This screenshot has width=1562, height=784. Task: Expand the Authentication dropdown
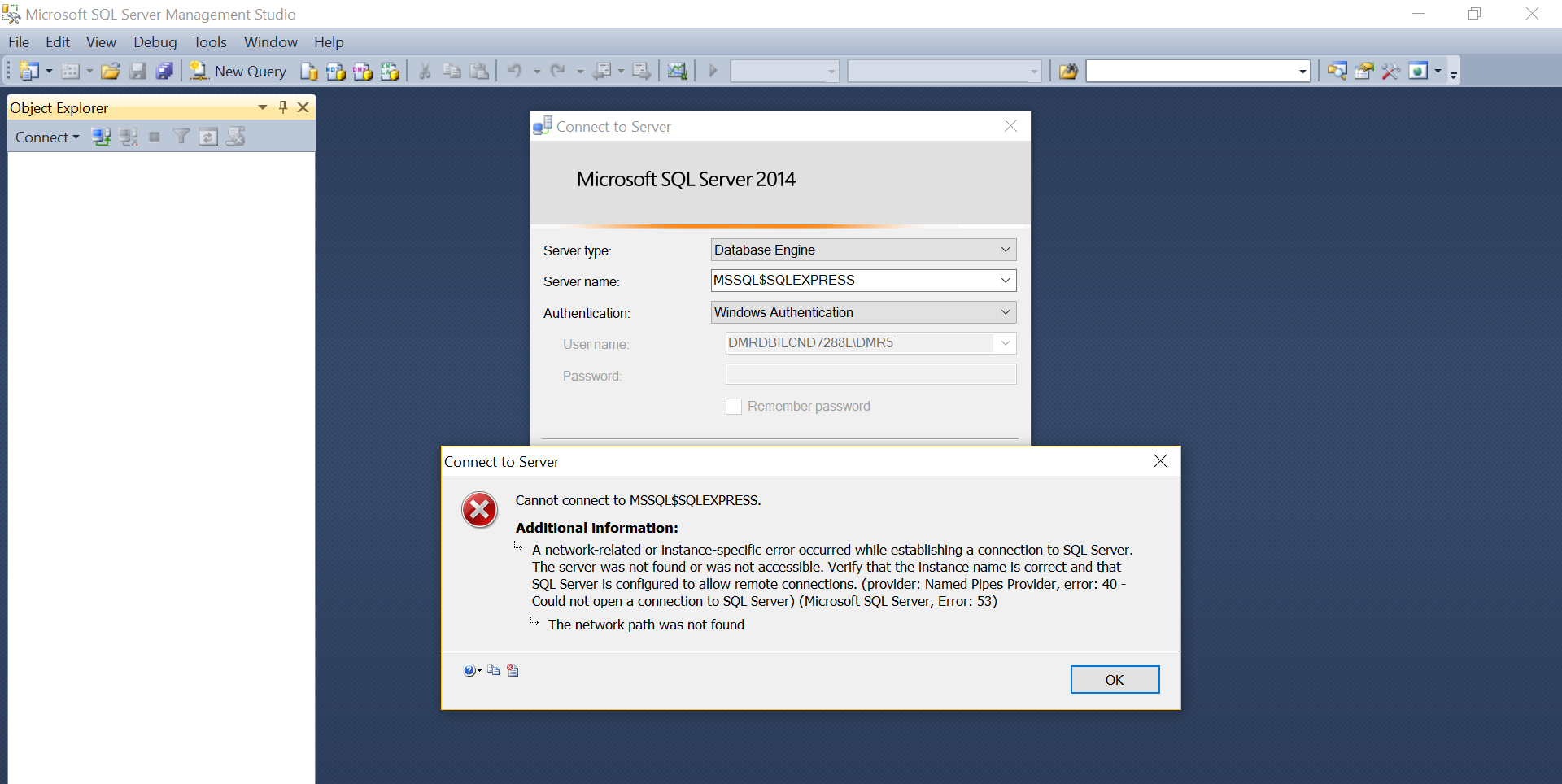(x=1006, y=312)
